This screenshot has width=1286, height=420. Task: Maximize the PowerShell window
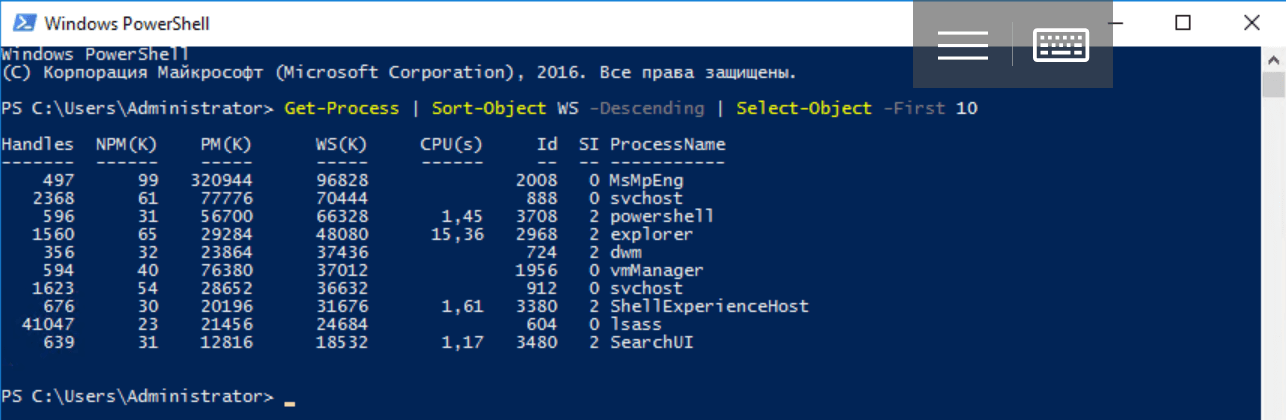tap(1182, 22)
